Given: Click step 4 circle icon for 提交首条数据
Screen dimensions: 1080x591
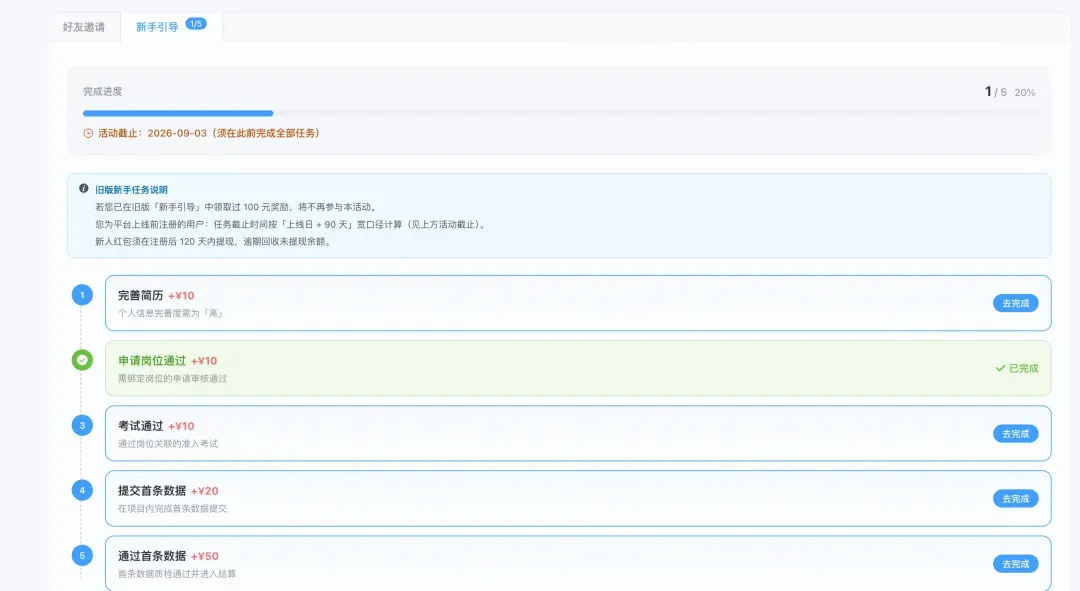Looking at the screenshot, I should (x=82, y=490).
